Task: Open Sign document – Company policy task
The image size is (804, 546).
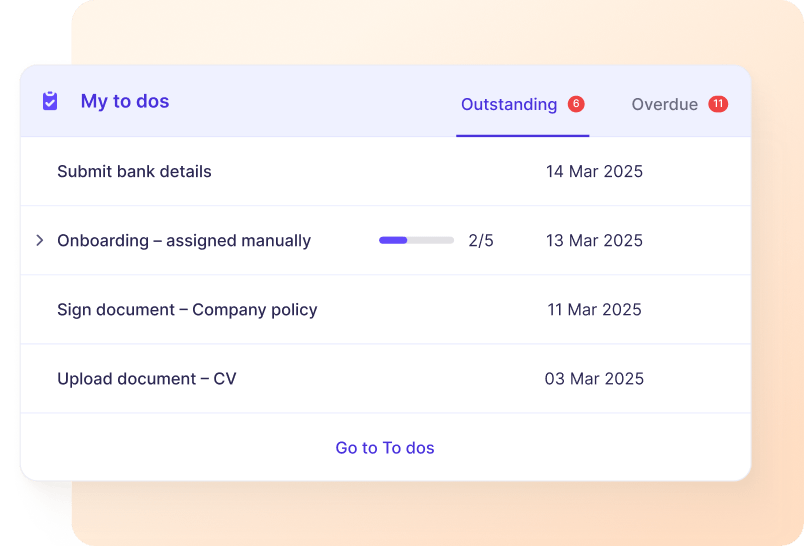Action: (x=187, y=310)
